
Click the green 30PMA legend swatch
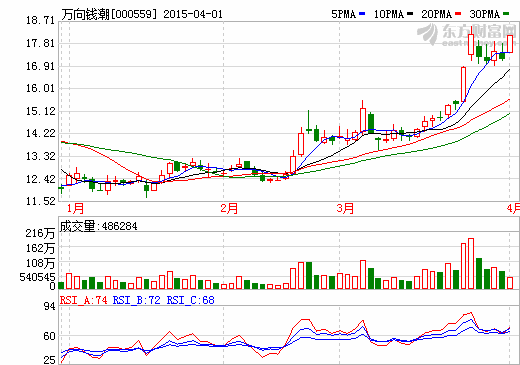coord(506,14)
